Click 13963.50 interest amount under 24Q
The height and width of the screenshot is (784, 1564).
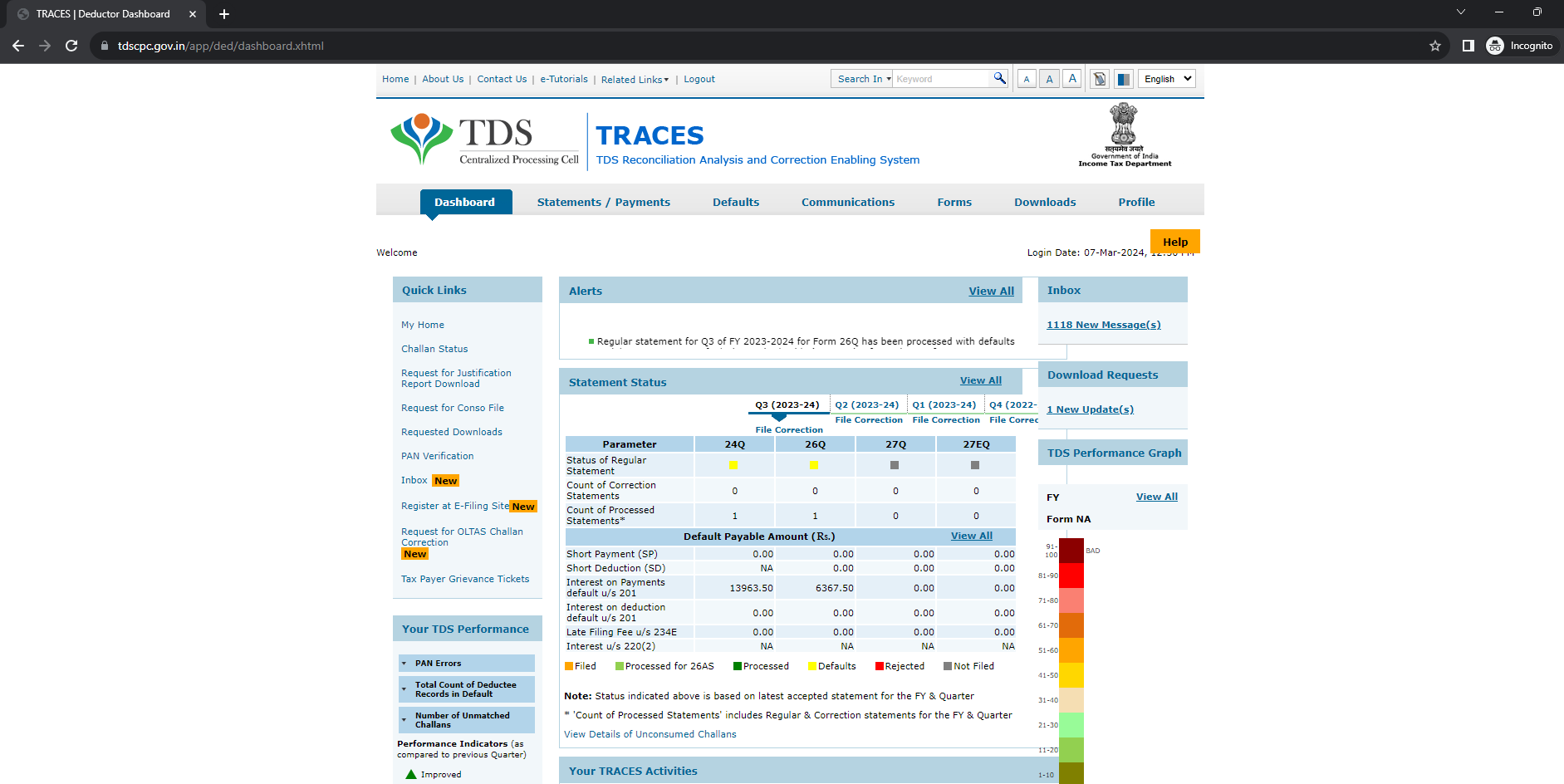pos(751,588)
